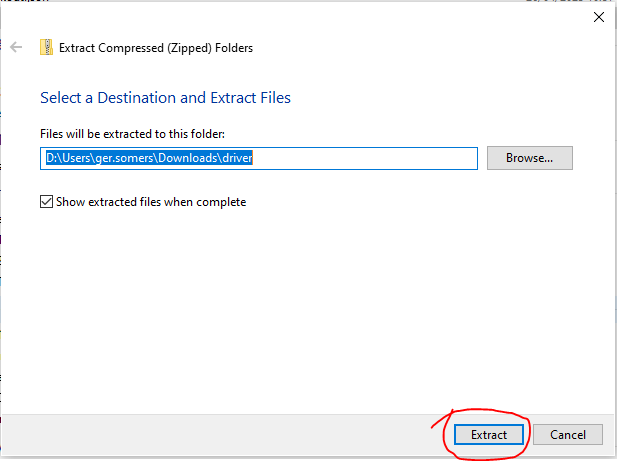The width and height of the screenshot is (617, 461).
Task: Close the Extract dialog with the X
Action: pyautogui.click(x=599, y=17)
